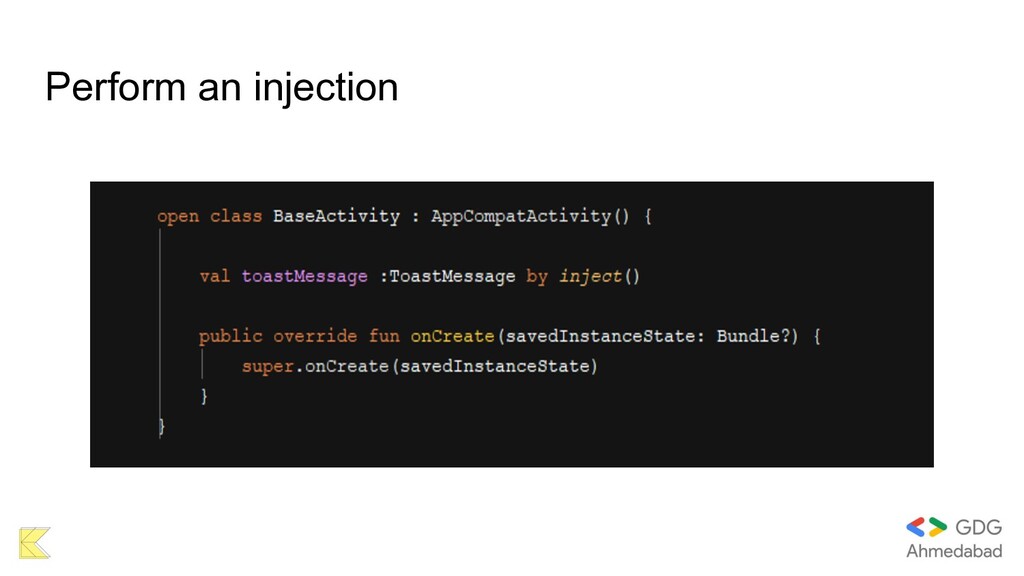This screenshot has height=576, width=1024.
Task: Click the 'val' keyword
Action: 215,276
